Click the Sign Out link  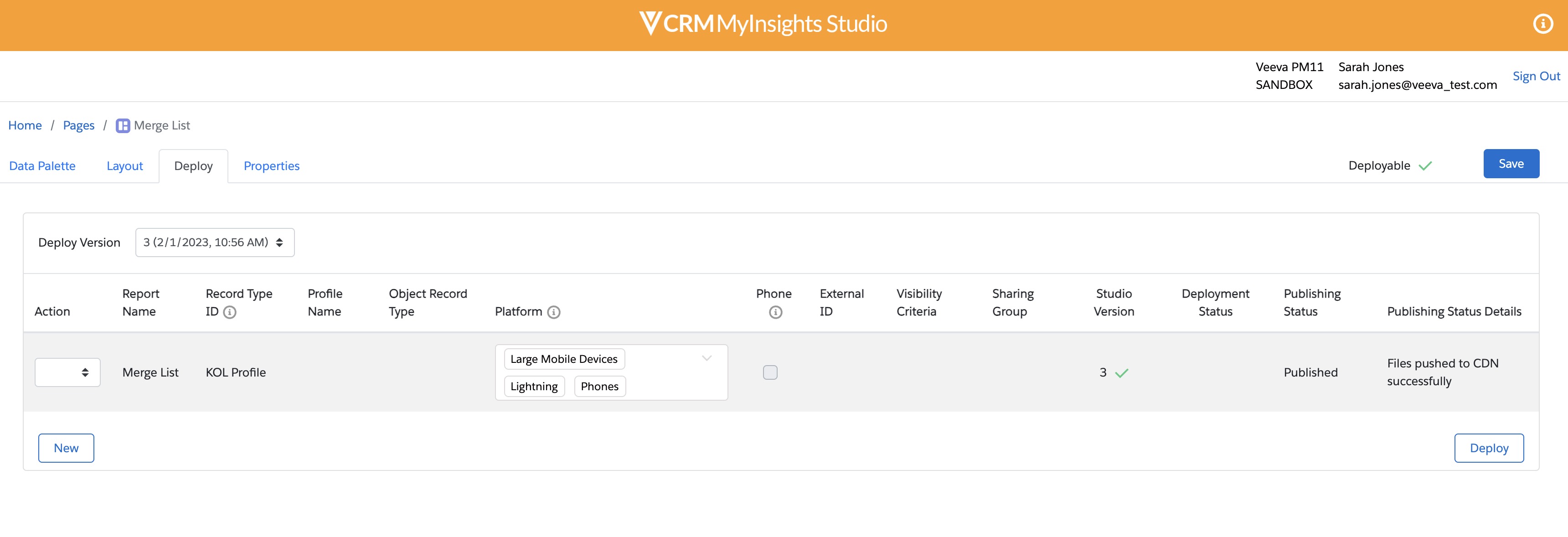click(1536, 76)
